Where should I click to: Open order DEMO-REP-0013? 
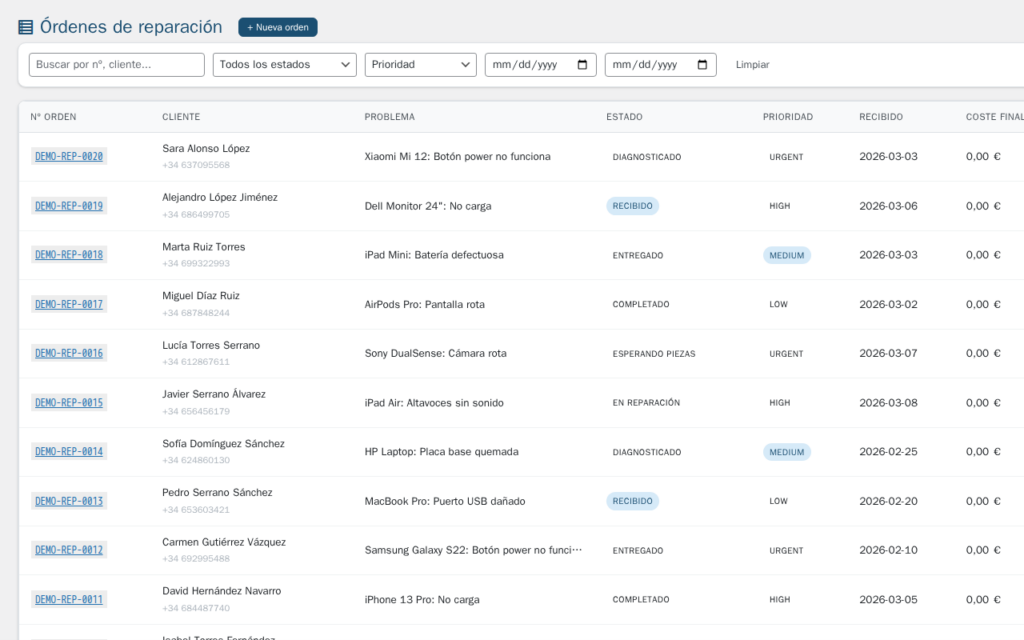point(68,500)
